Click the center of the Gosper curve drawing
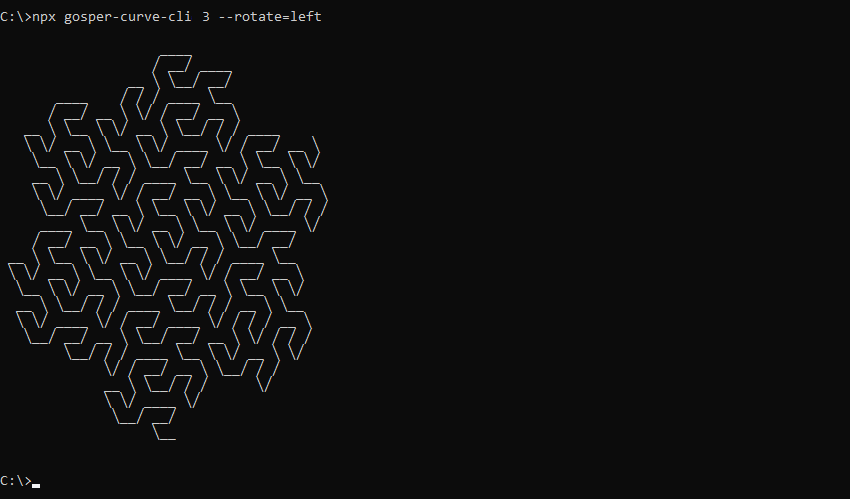Viewport: 850px width, 499px height. pos(168,247)
